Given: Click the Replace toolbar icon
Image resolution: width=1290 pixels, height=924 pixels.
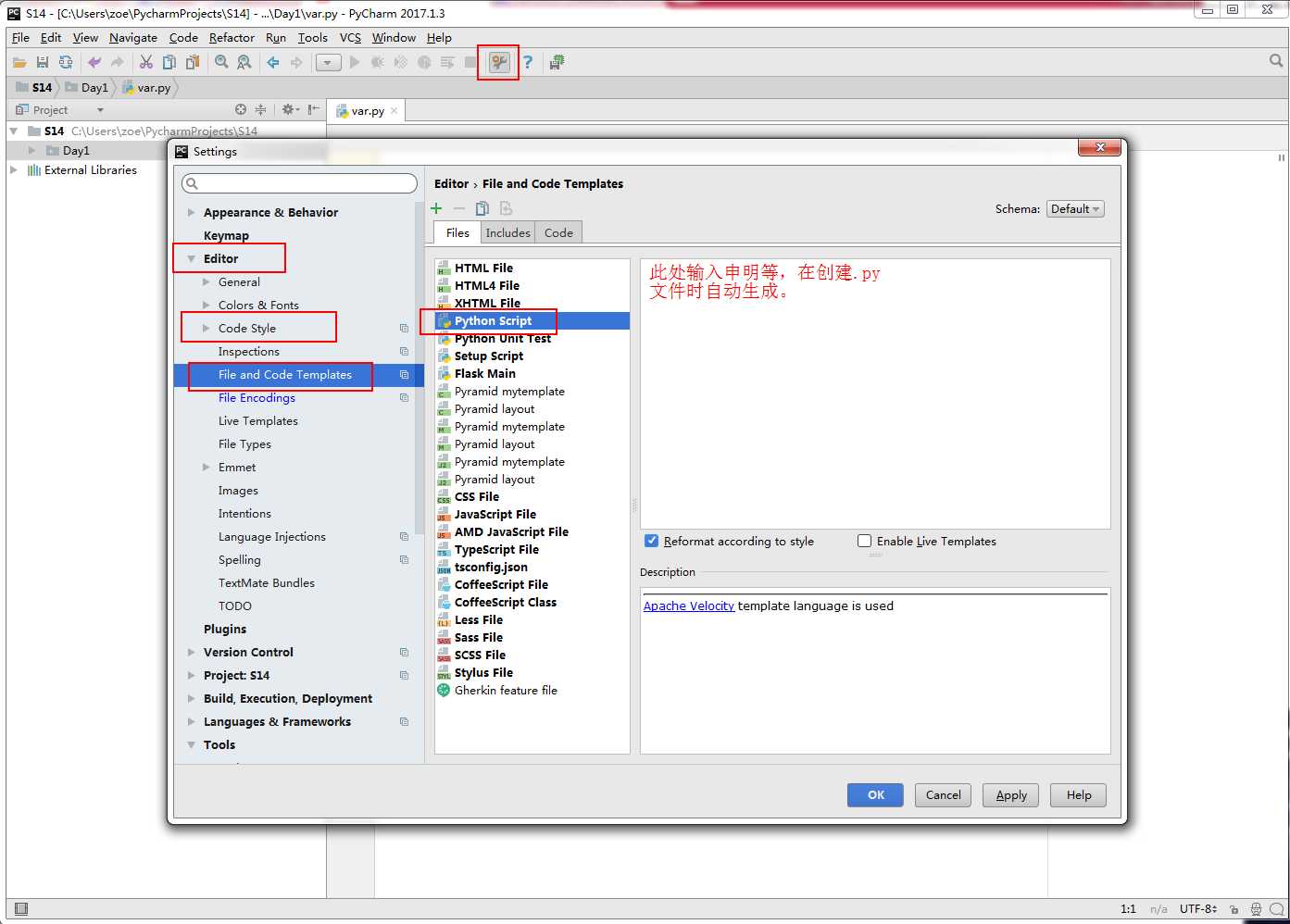Looking at the screenshot, I should pos(244,62).
